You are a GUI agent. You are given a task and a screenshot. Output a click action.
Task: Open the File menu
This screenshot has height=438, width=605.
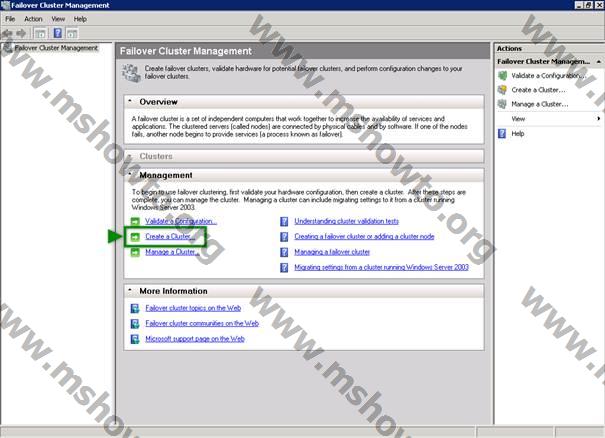coord(10,19)
